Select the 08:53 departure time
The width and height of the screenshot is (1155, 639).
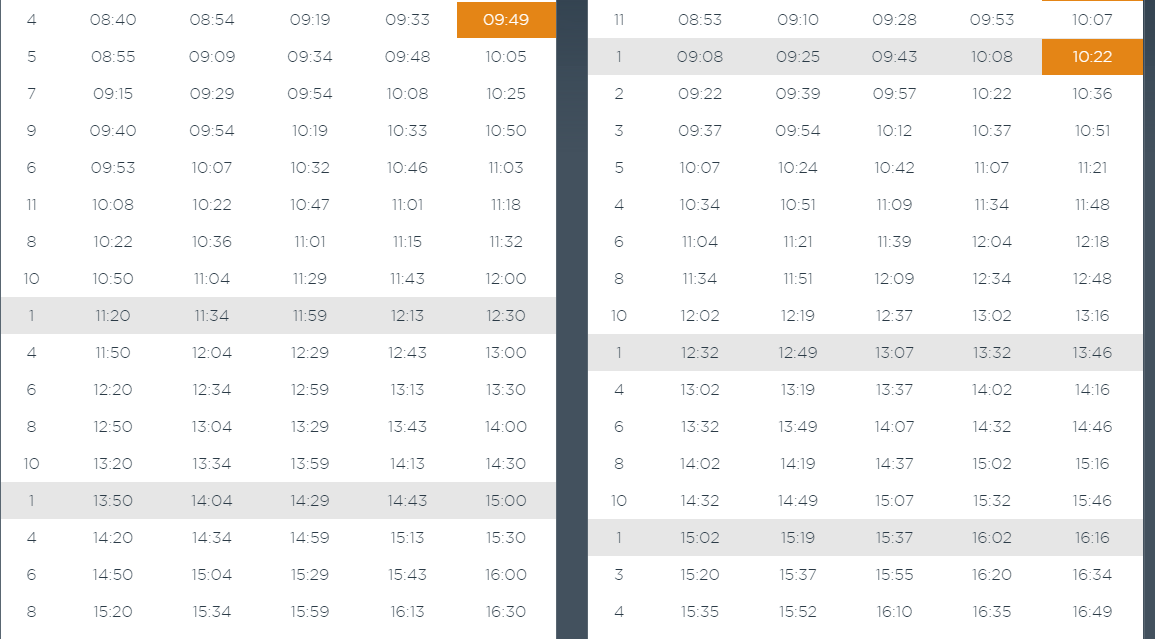tap(700, 20)
